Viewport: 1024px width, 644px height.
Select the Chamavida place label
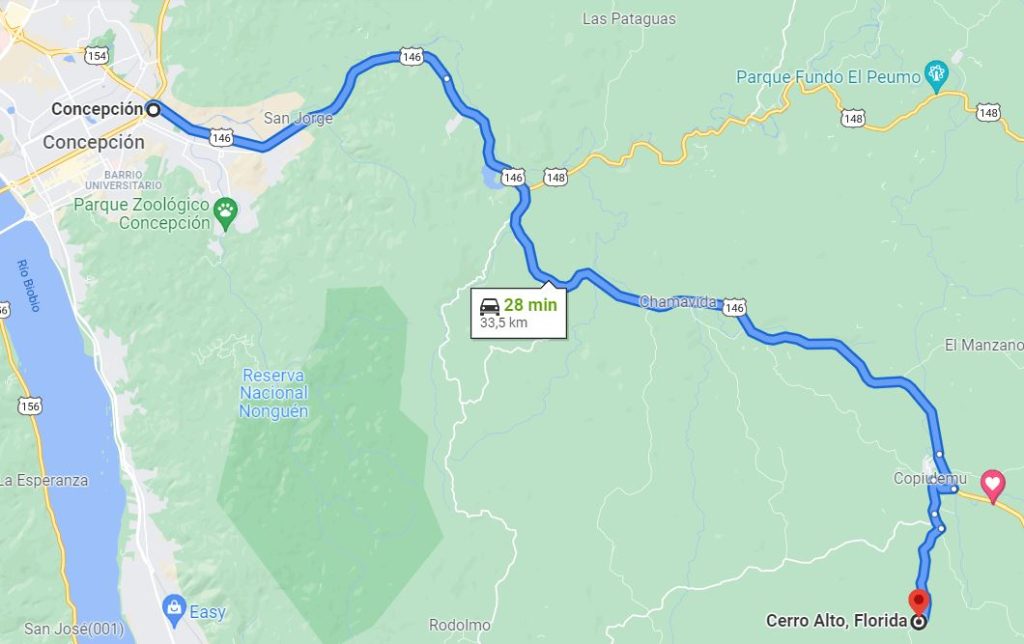point(678,302)
